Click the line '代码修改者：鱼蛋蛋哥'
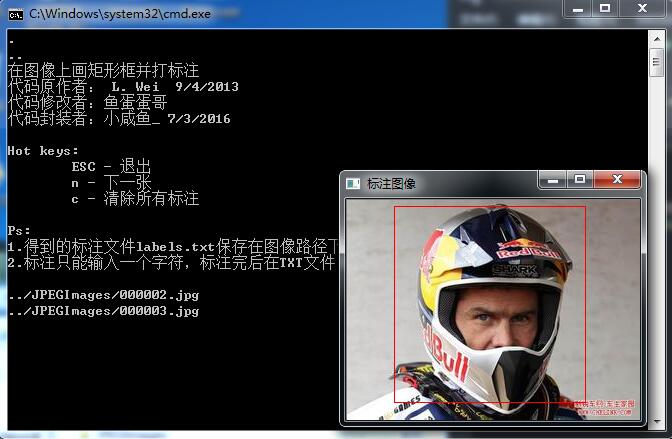Image resolution: width=672 pixels, height=439 pixels. point(87,102)
